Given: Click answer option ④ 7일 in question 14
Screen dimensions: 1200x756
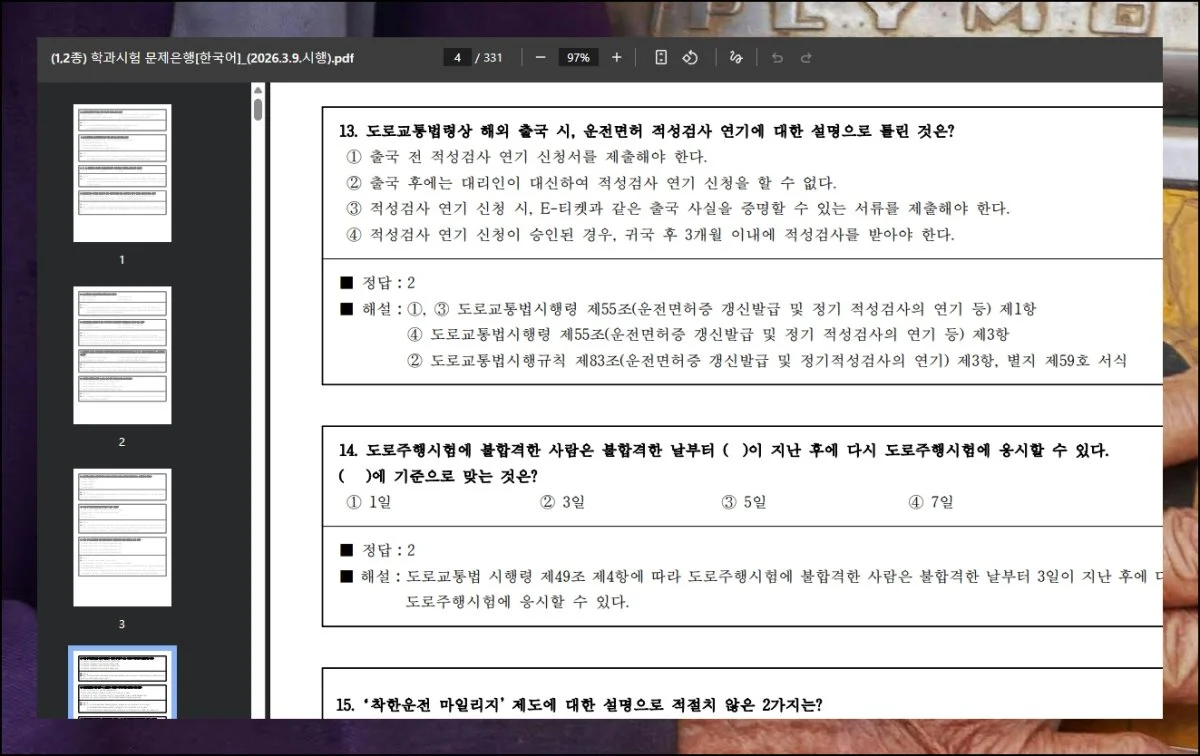Looking at the screenshot, I should [x=930, y=502].
